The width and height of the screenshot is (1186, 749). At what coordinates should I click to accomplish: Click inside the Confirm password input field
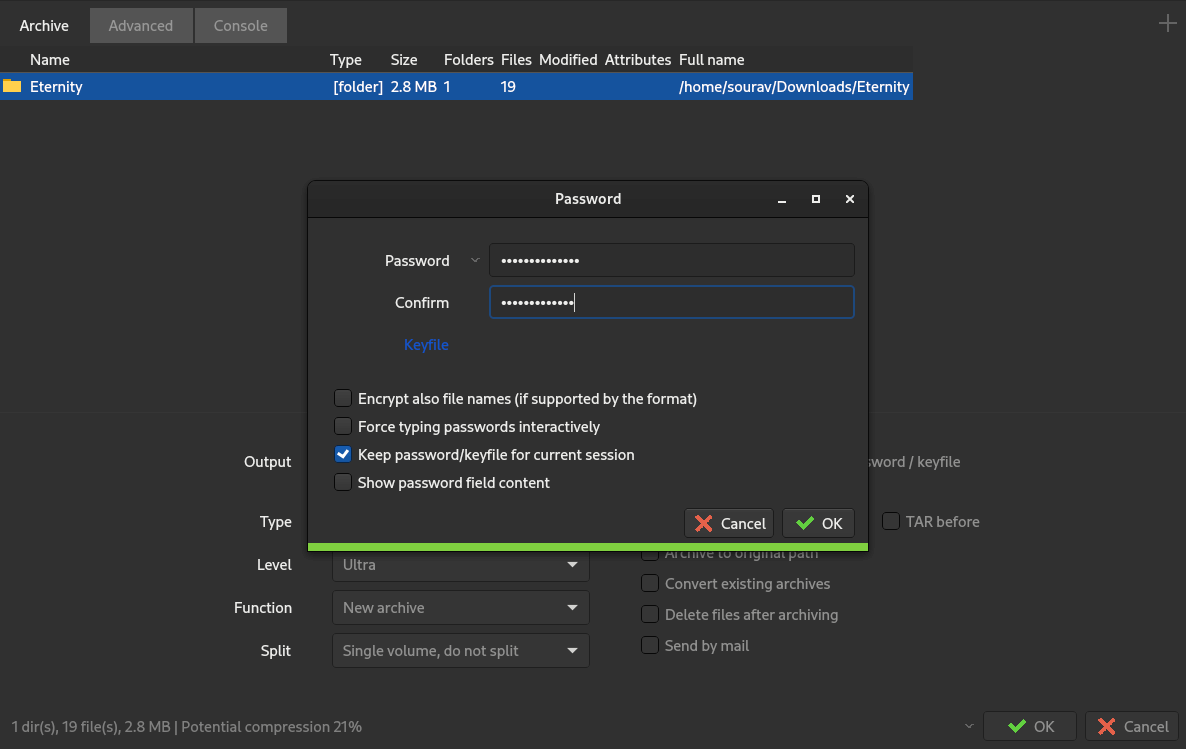pyautogui.click(x=671, y=301)
